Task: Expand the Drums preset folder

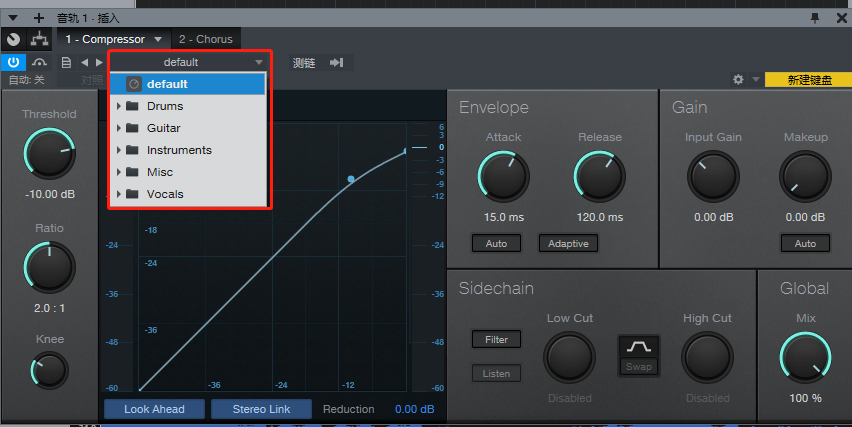Action: 120,106
